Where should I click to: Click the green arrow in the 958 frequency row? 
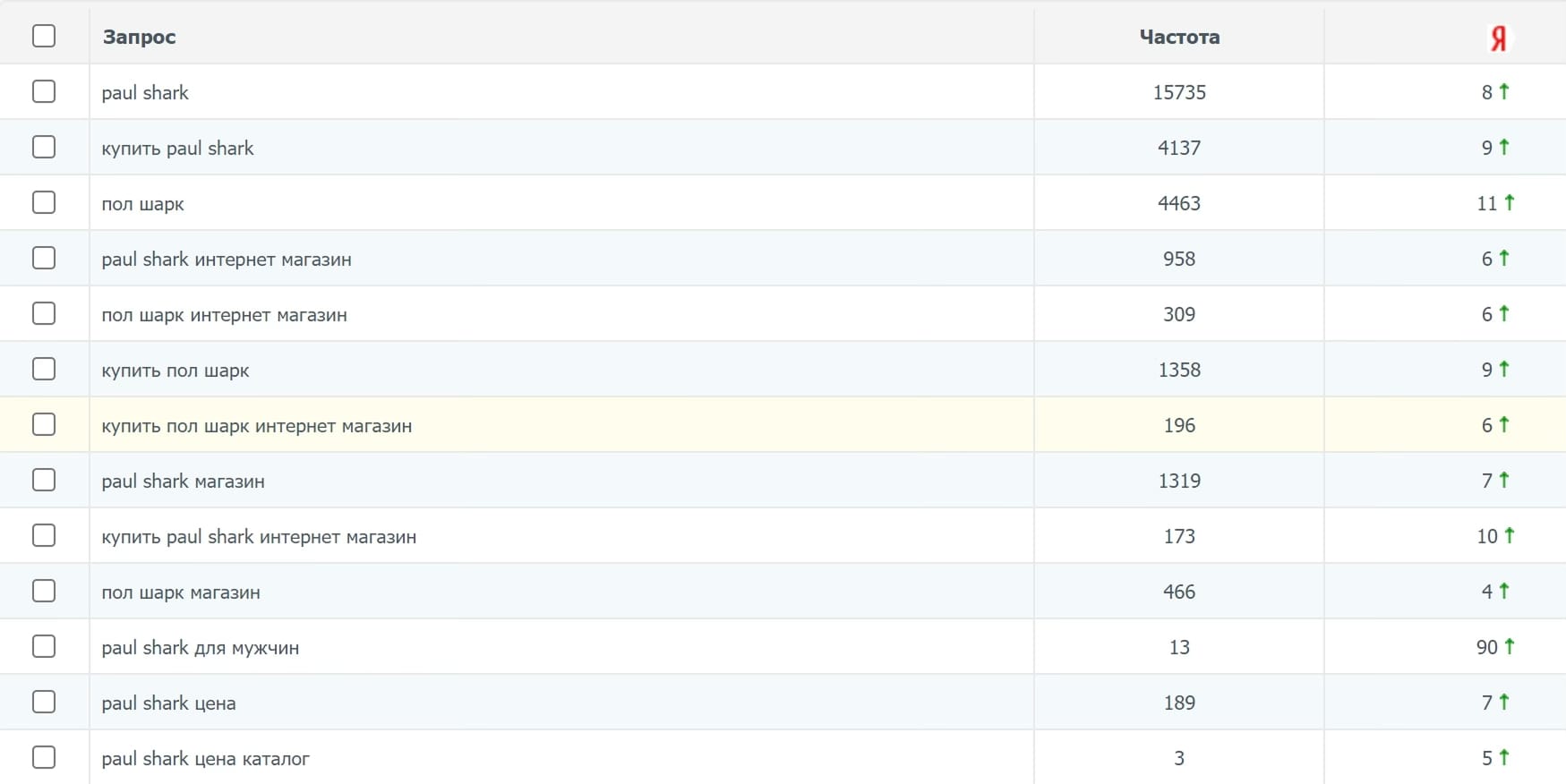click(x=1504, y=258)
